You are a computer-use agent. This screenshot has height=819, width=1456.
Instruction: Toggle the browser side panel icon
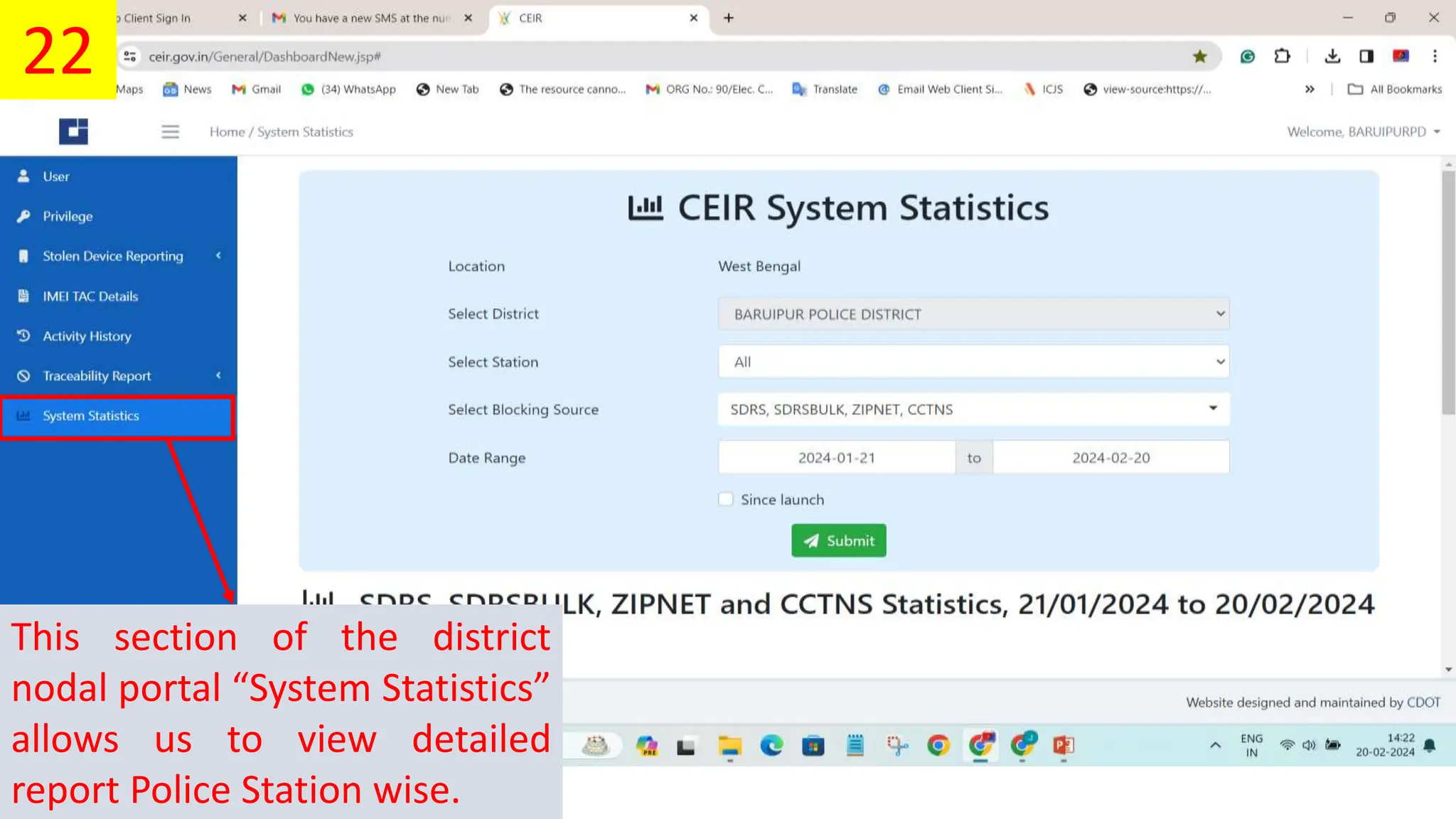[1366, 56]
